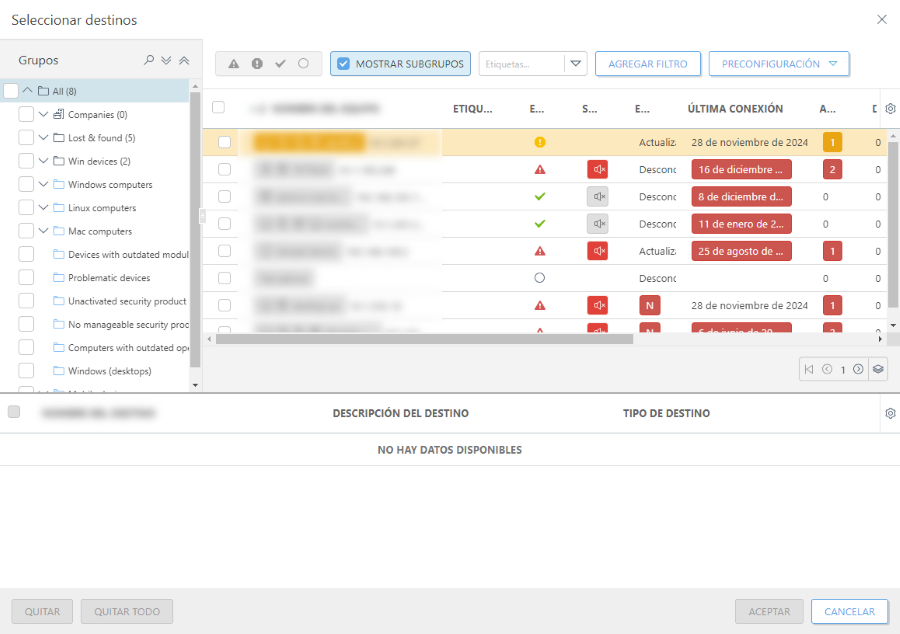Click the search icon in Grupos panel
This screenshot has width=900, height=634.
[x=149, y=61]
